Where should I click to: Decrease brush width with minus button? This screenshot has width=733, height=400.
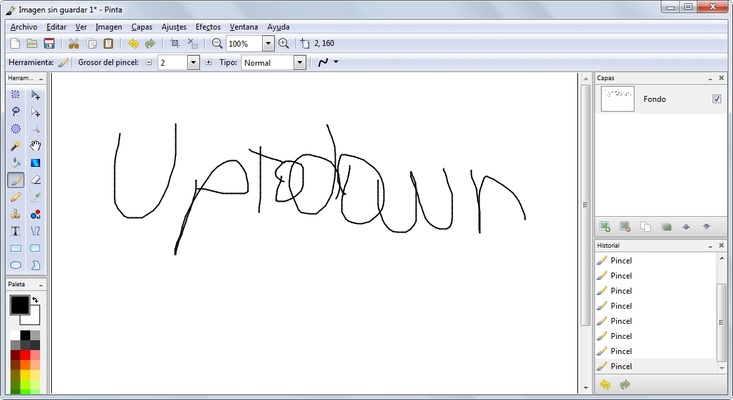[149, 62]
